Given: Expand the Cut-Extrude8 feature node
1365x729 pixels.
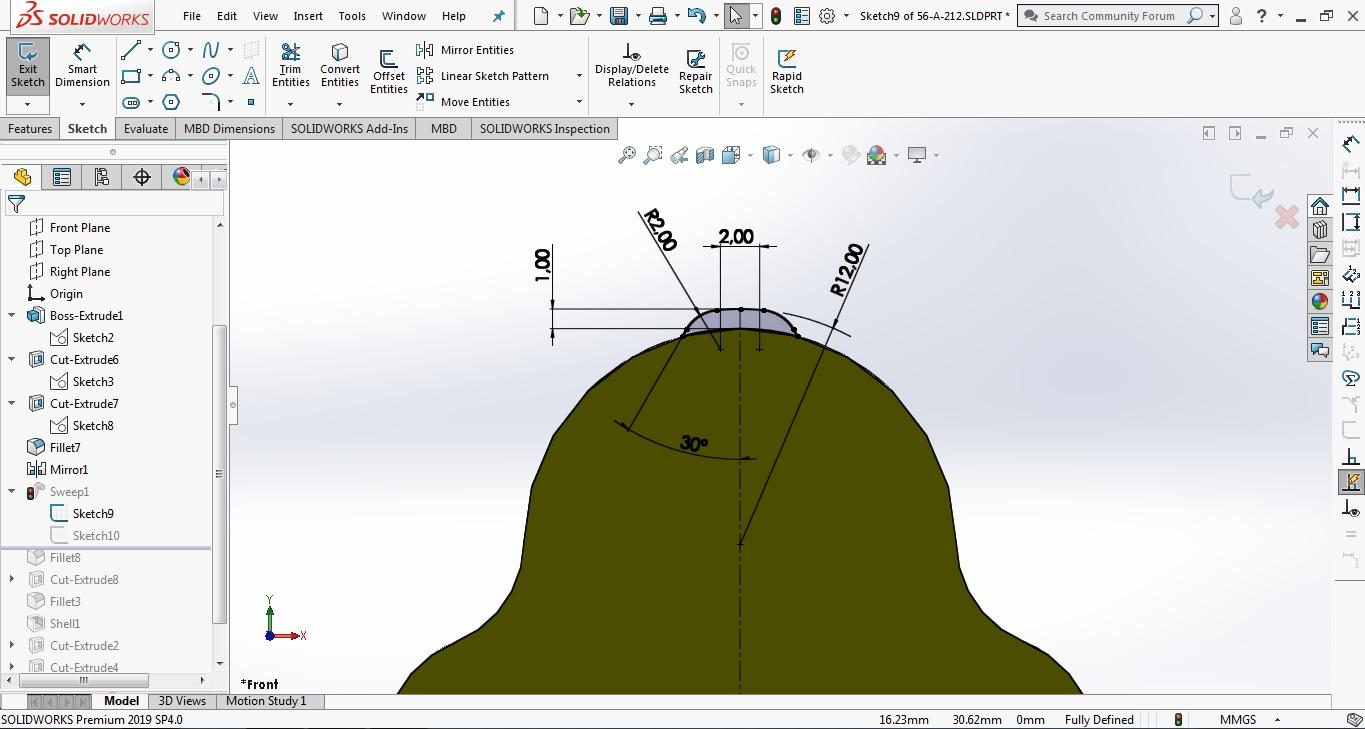Looking at the screenshot, I should pyautogui.click(x=12, y=580).
